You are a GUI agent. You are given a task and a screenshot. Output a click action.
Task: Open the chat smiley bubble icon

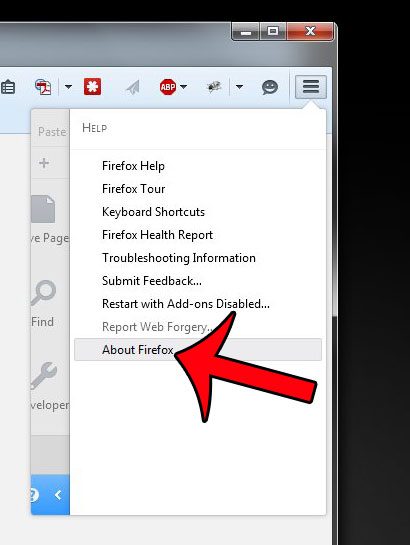(x=270, y=87)
